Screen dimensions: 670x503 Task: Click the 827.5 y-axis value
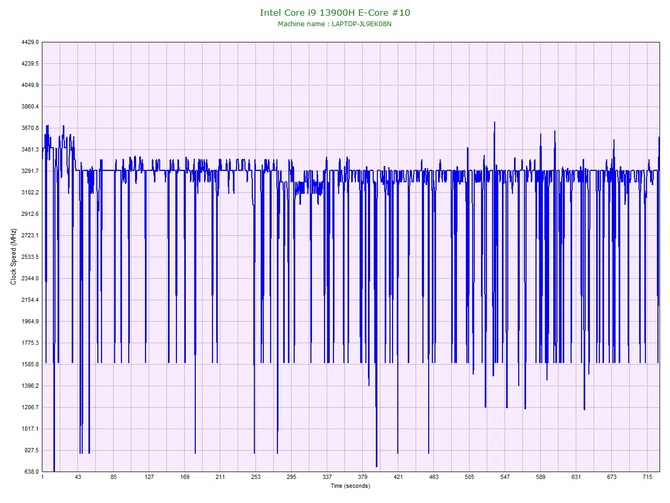pos(31,450)
